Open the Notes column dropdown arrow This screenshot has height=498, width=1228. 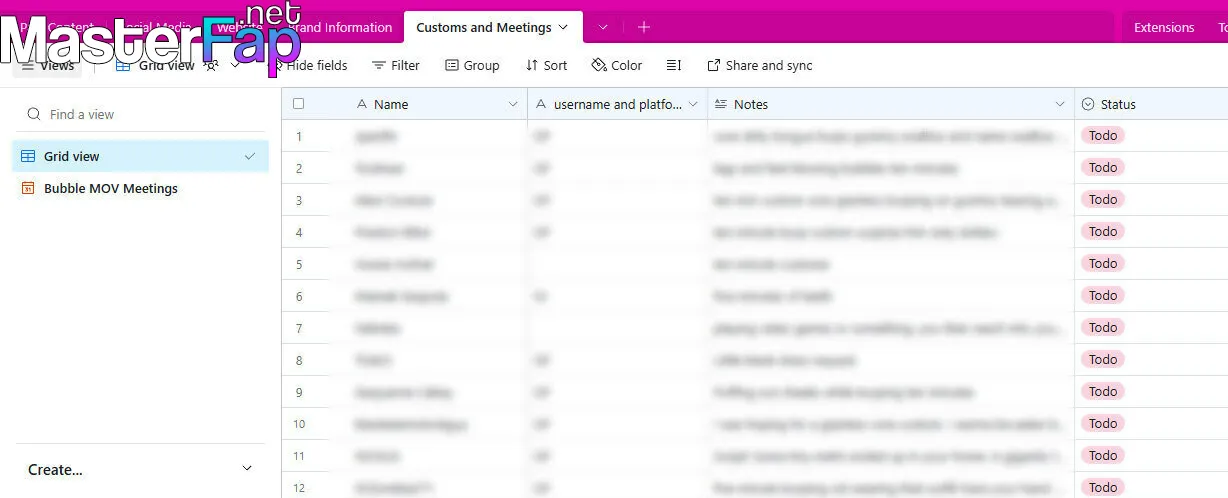(x=1060, y=104)
